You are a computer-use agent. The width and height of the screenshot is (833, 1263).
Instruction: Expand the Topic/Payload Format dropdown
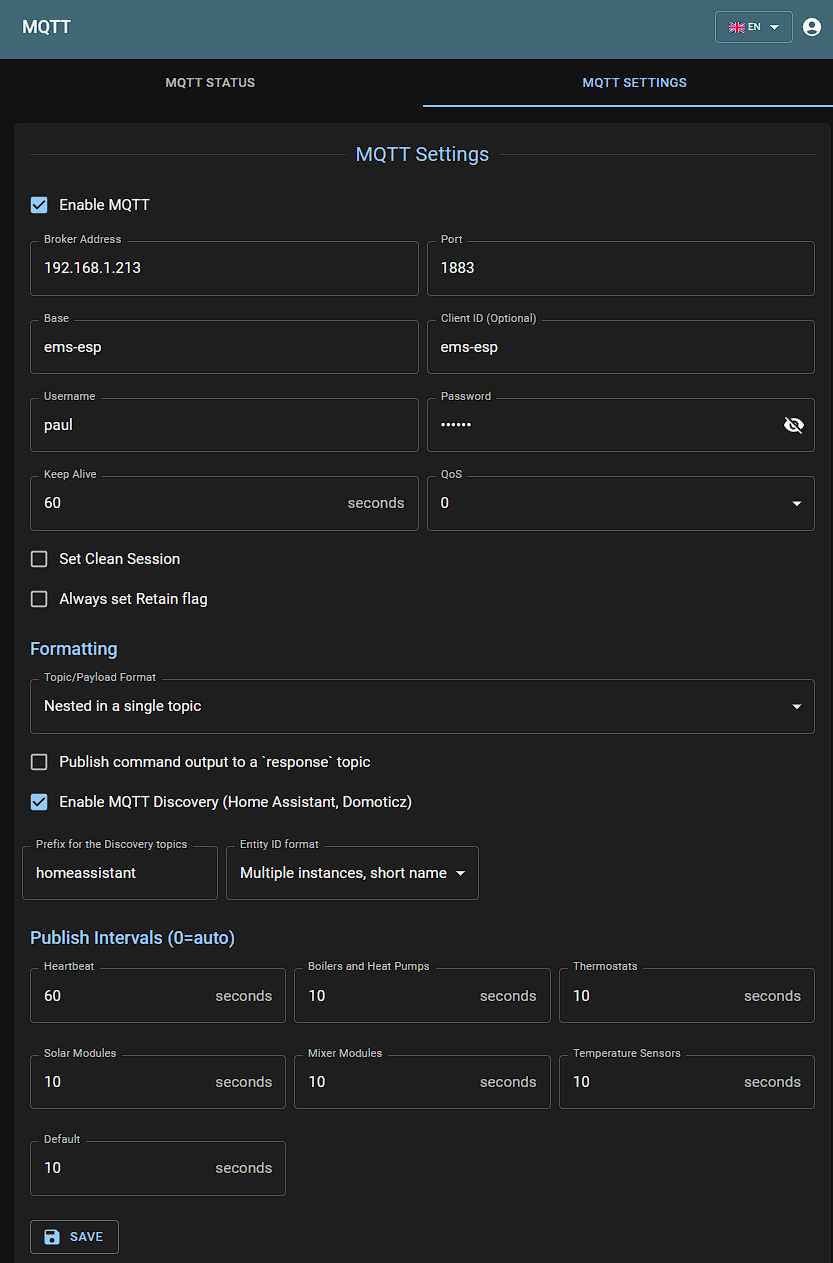pos(422,706)
